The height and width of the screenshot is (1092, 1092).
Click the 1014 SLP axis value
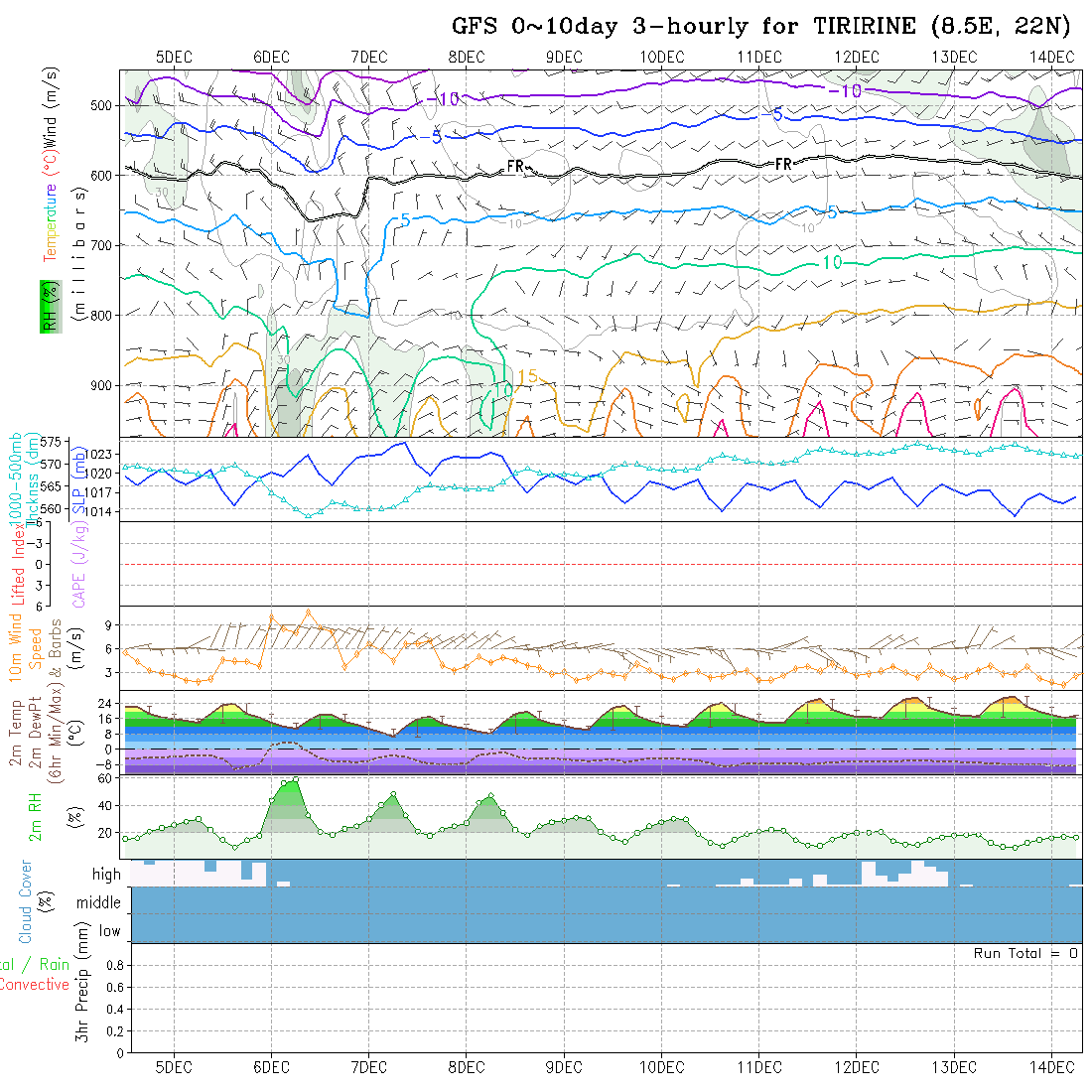98,512
